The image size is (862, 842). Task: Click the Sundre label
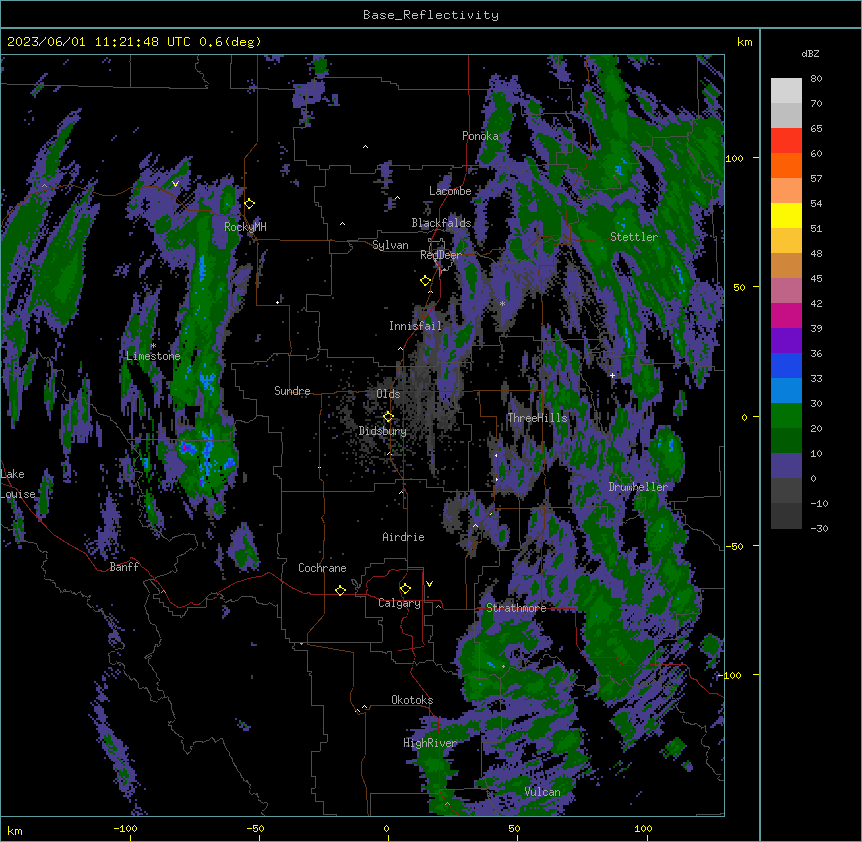click(x=292, y=391)
